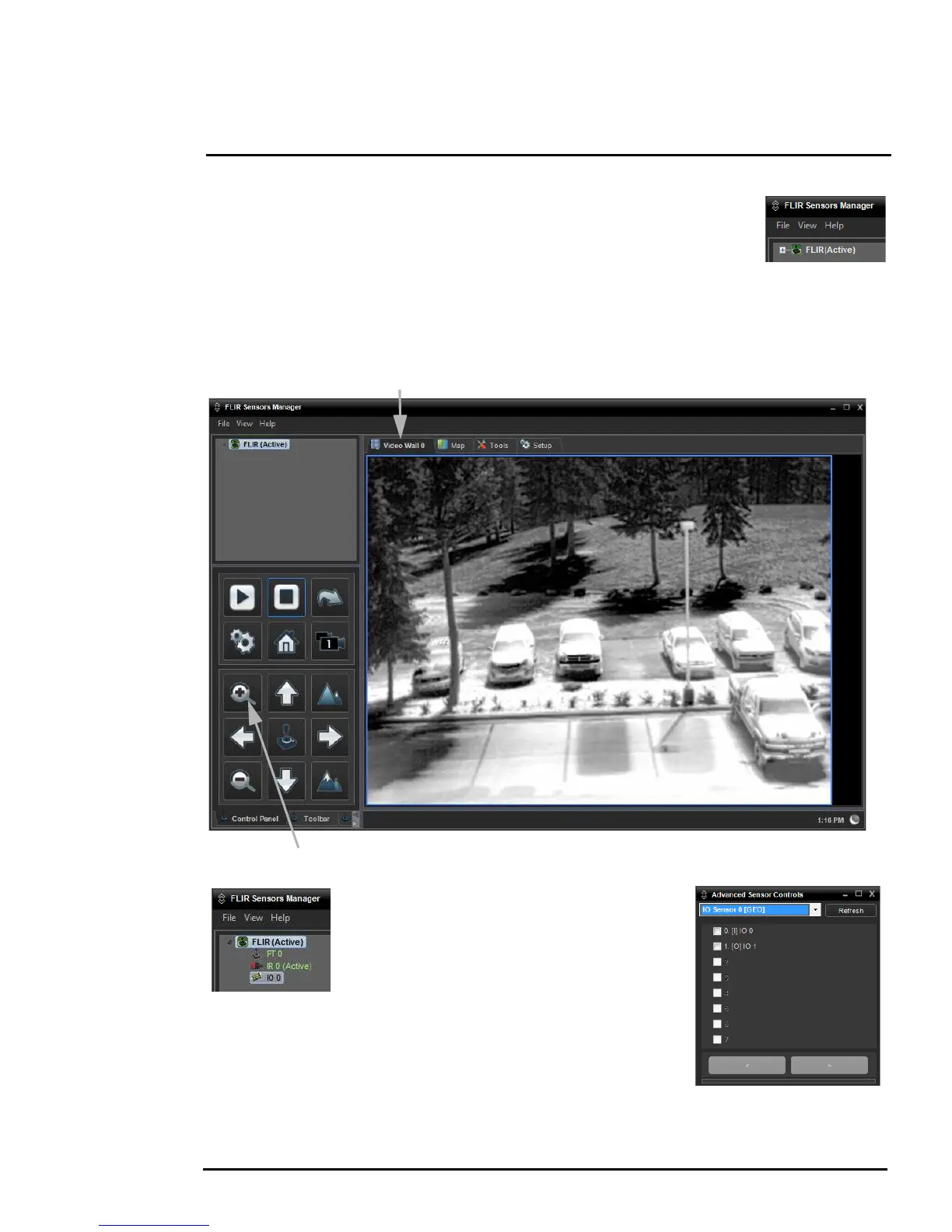The image size is (952, 1232).
Task: Click the moon icon beside 1:16 PM
Action: pyautogui.click(x=855, y=820)
